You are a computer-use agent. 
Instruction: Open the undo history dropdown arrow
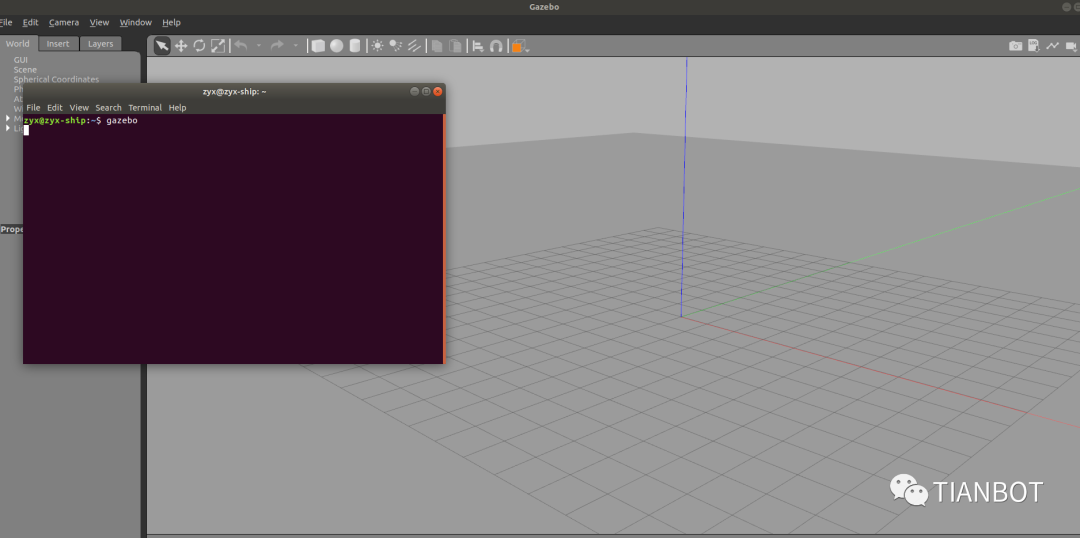[x=258, y=46]
